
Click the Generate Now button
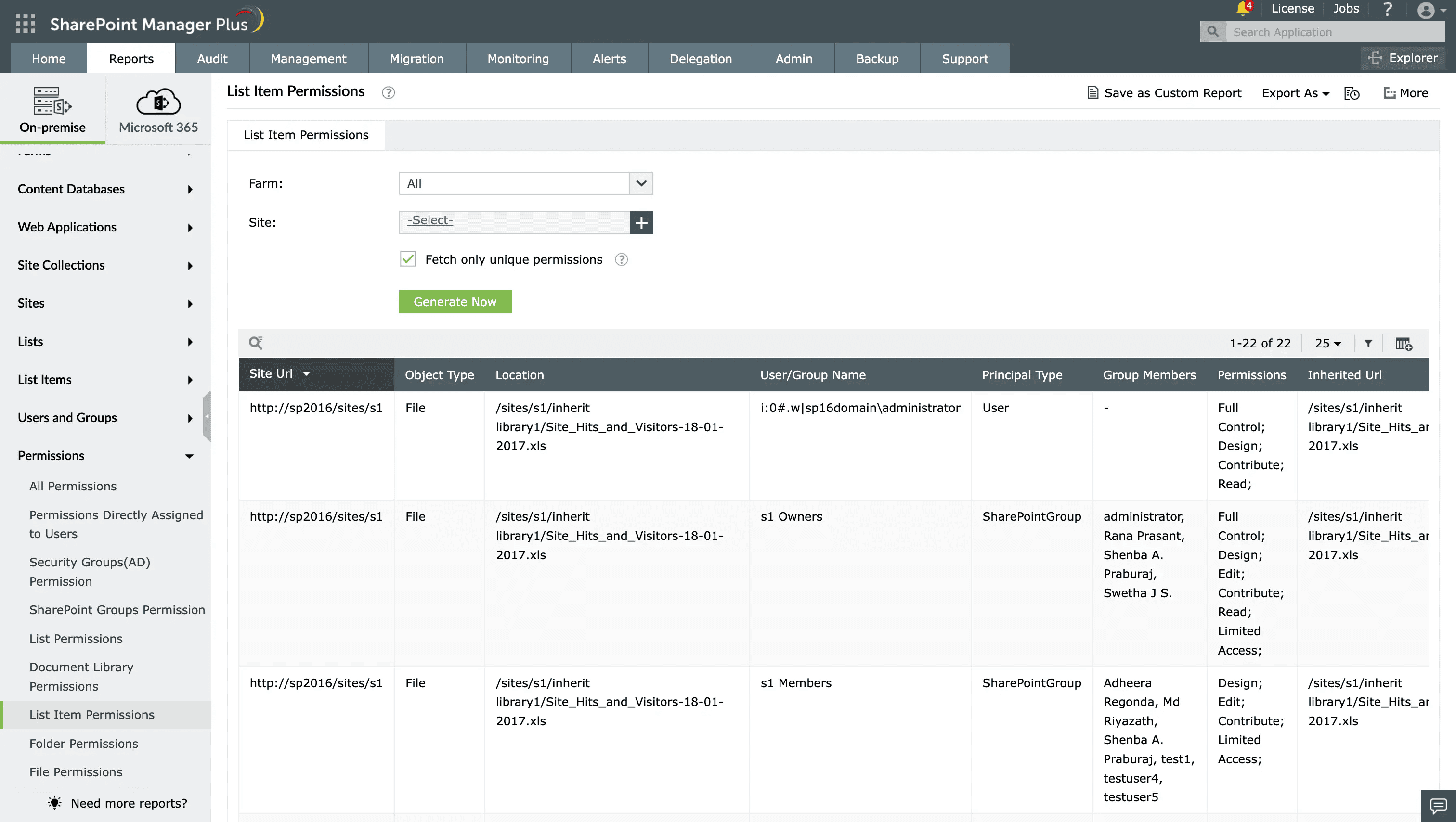455,302
